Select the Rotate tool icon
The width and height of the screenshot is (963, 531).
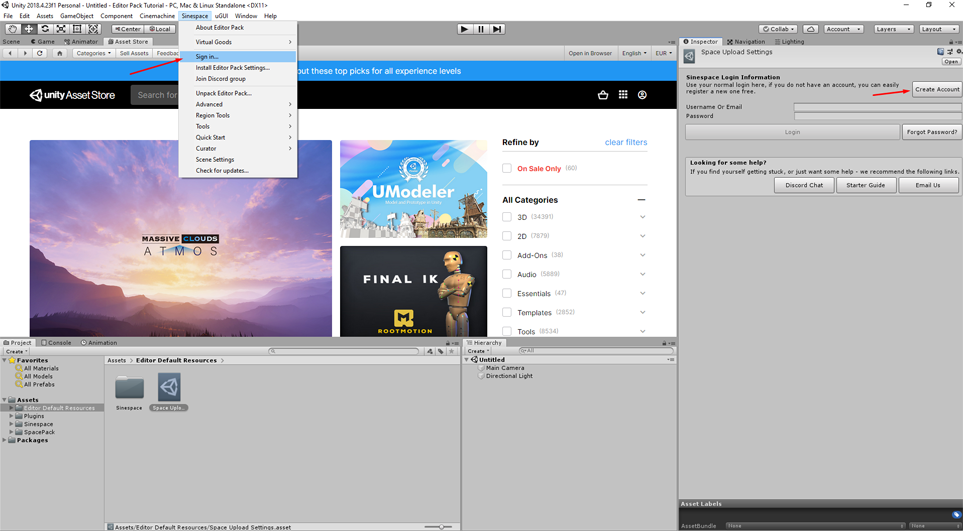coord(45,29)
